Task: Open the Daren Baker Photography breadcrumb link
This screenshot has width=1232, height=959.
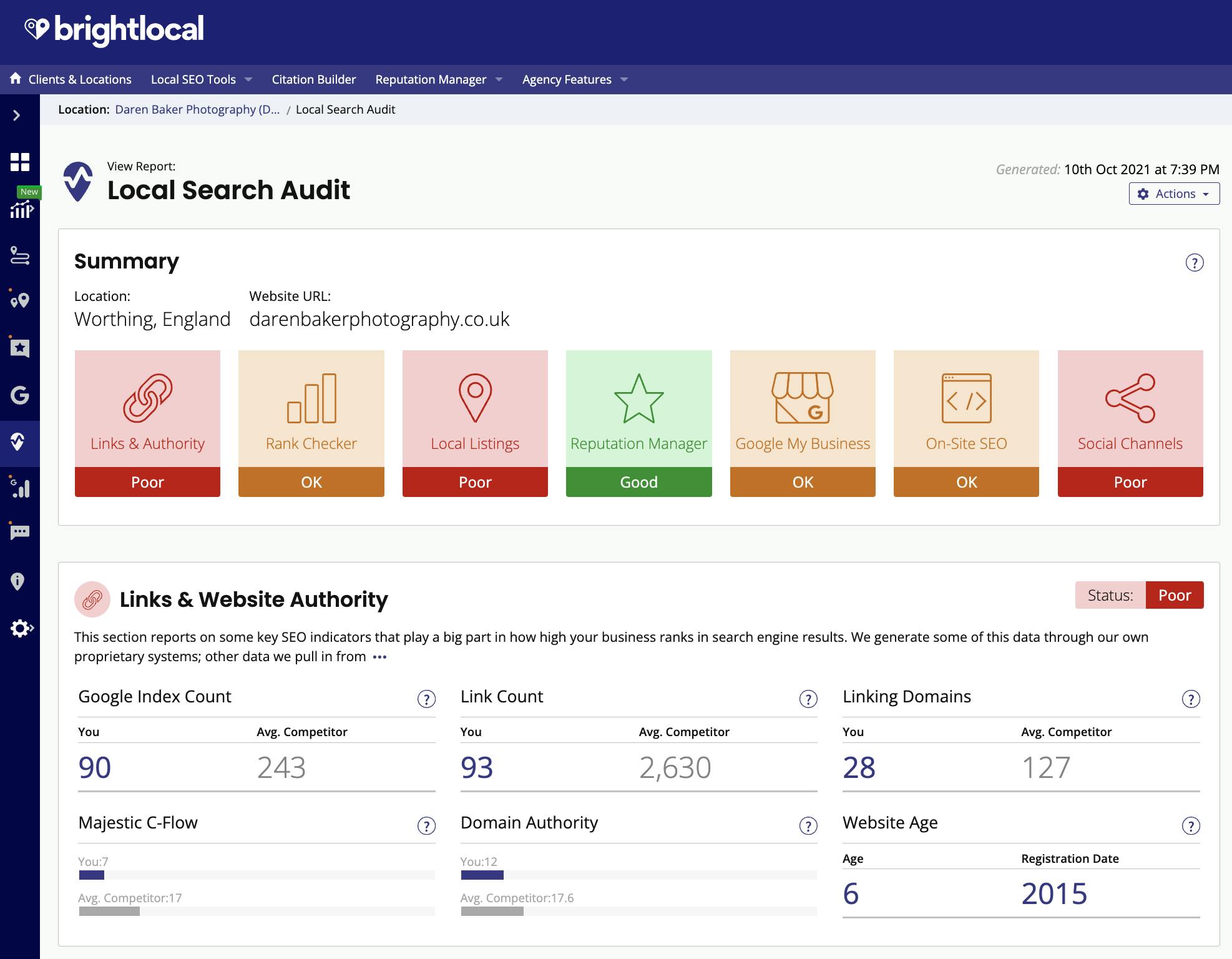Action: click(197, 109)
